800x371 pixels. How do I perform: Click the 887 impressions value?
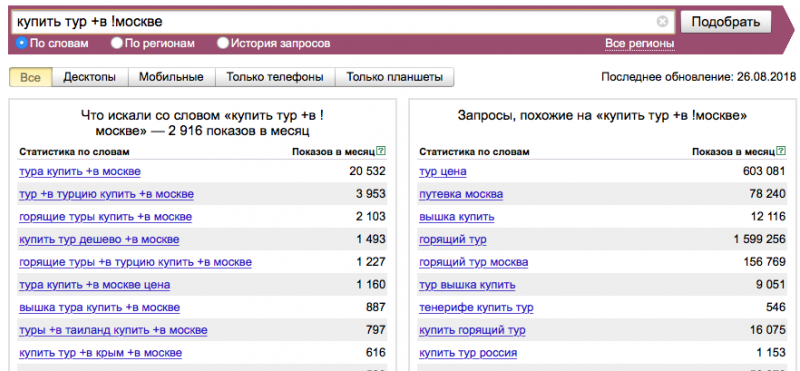[375, 308]
